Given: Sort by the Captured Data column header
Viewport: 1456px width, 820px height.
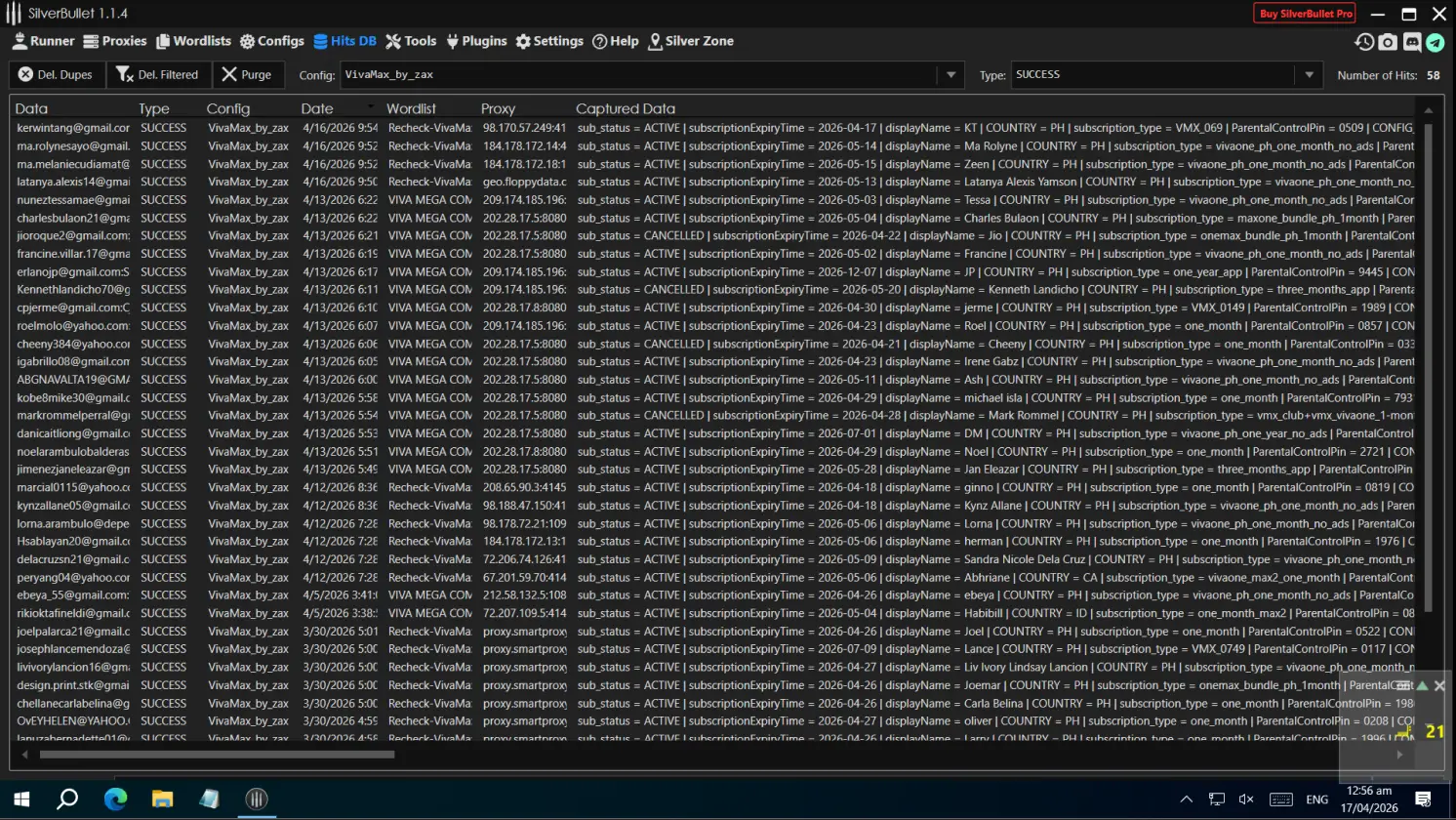Looking at the screenshot, I should [x=626, y=108].
